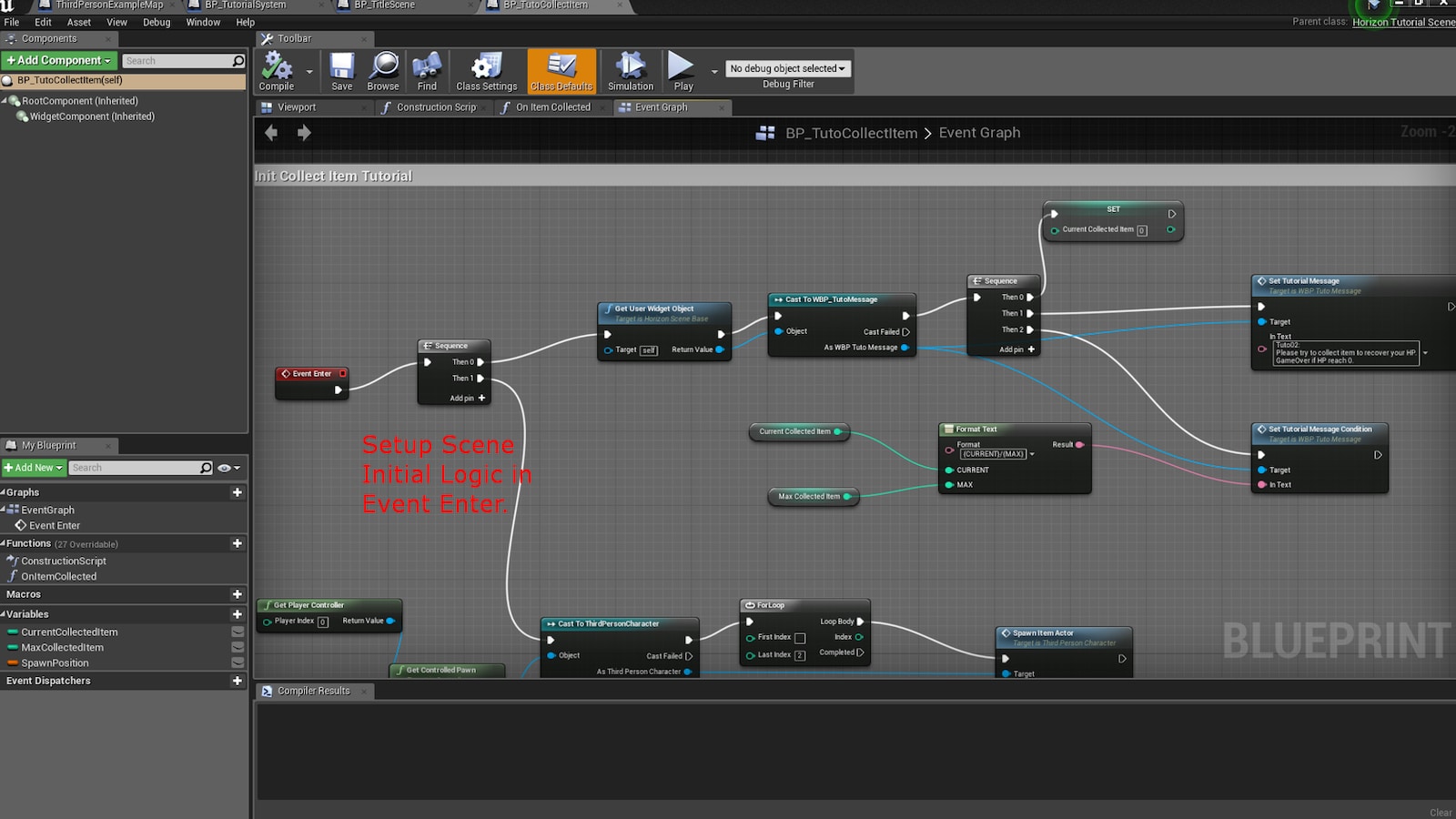
Task: Open the Window menu
Action: tap(203, 22)
